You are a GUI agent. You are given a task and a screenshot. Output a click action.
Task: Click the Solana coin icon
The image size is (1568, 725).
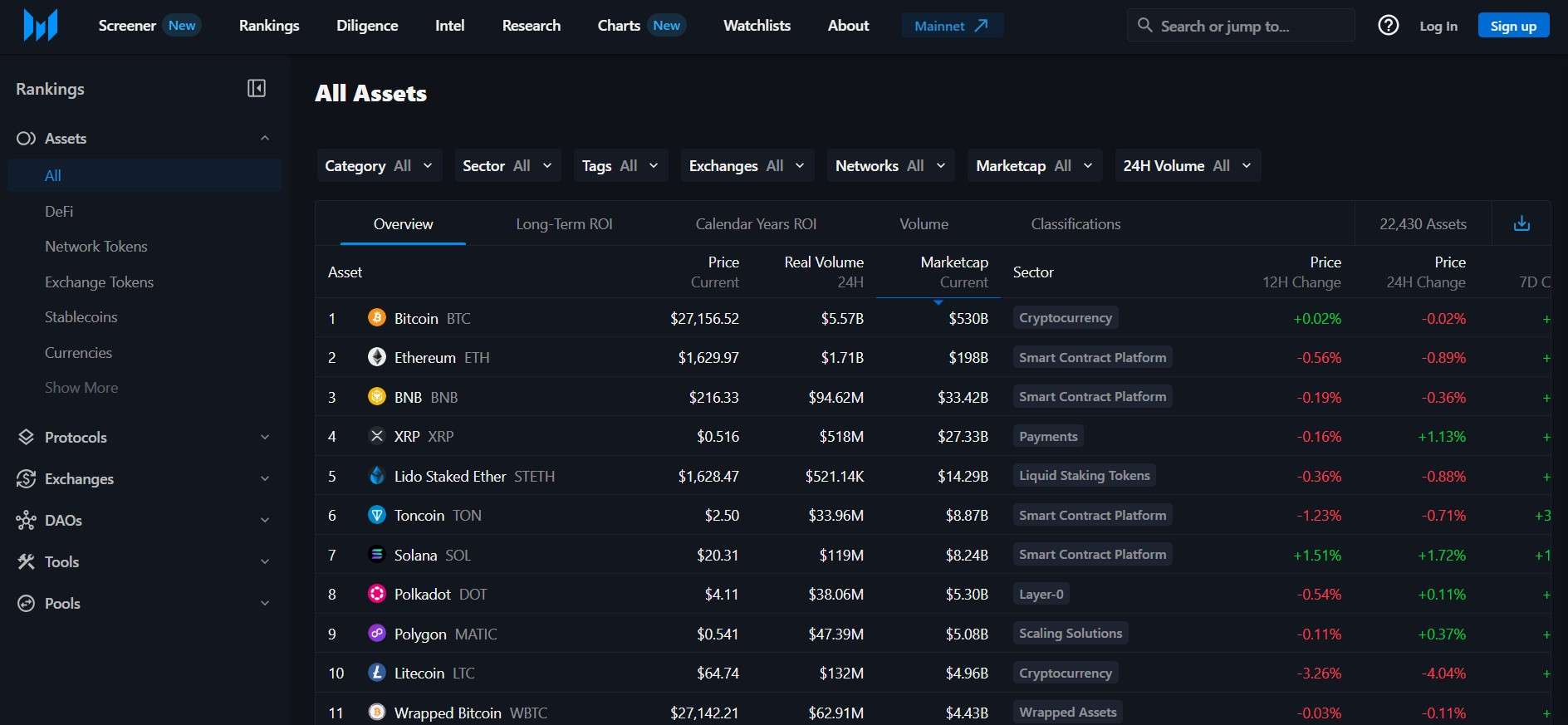[x=377, y=555]
